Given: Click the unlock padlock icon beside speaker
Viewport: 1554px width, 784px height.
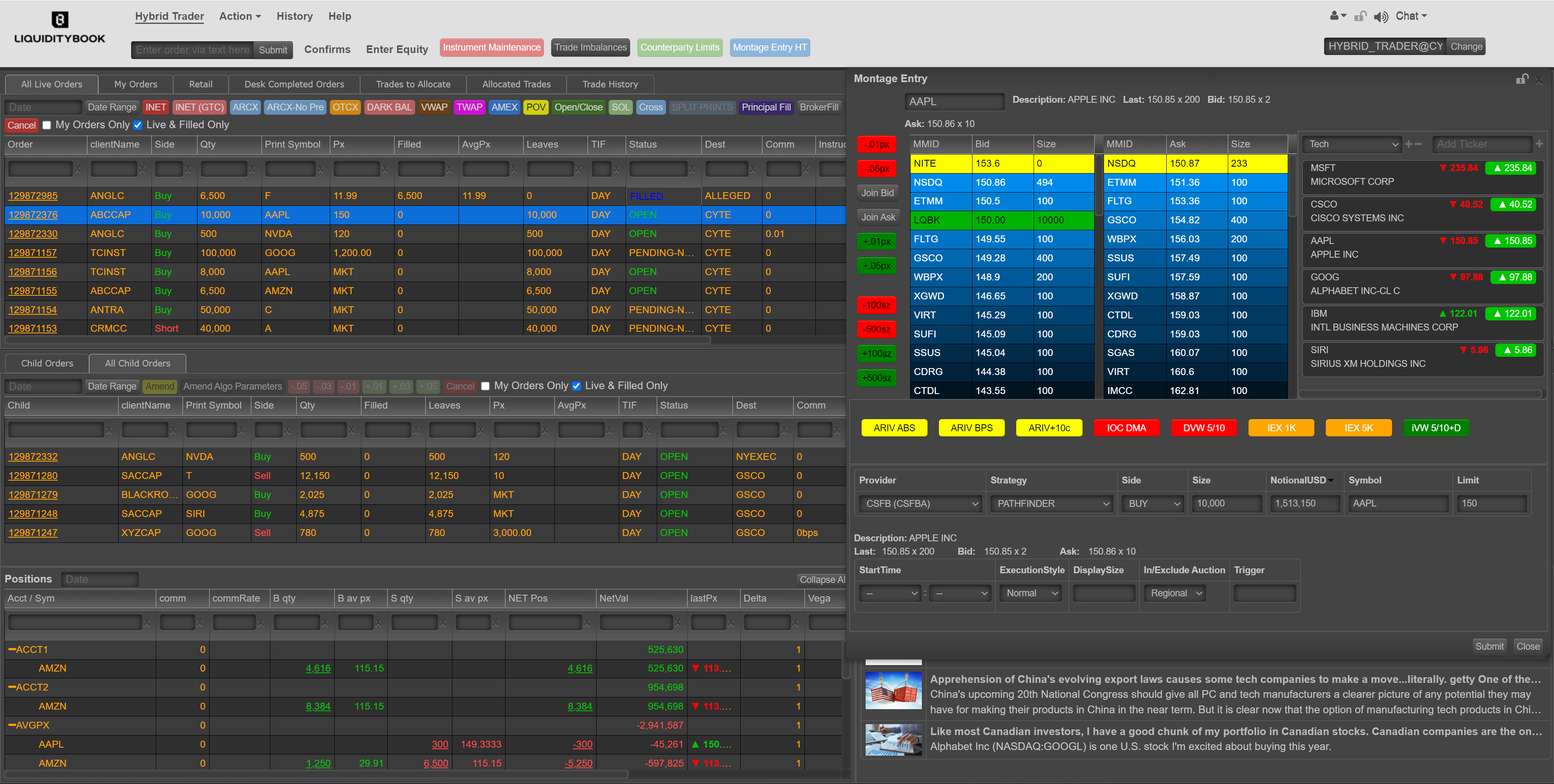Looking at the screenshot, I should tap(1360, 17).
